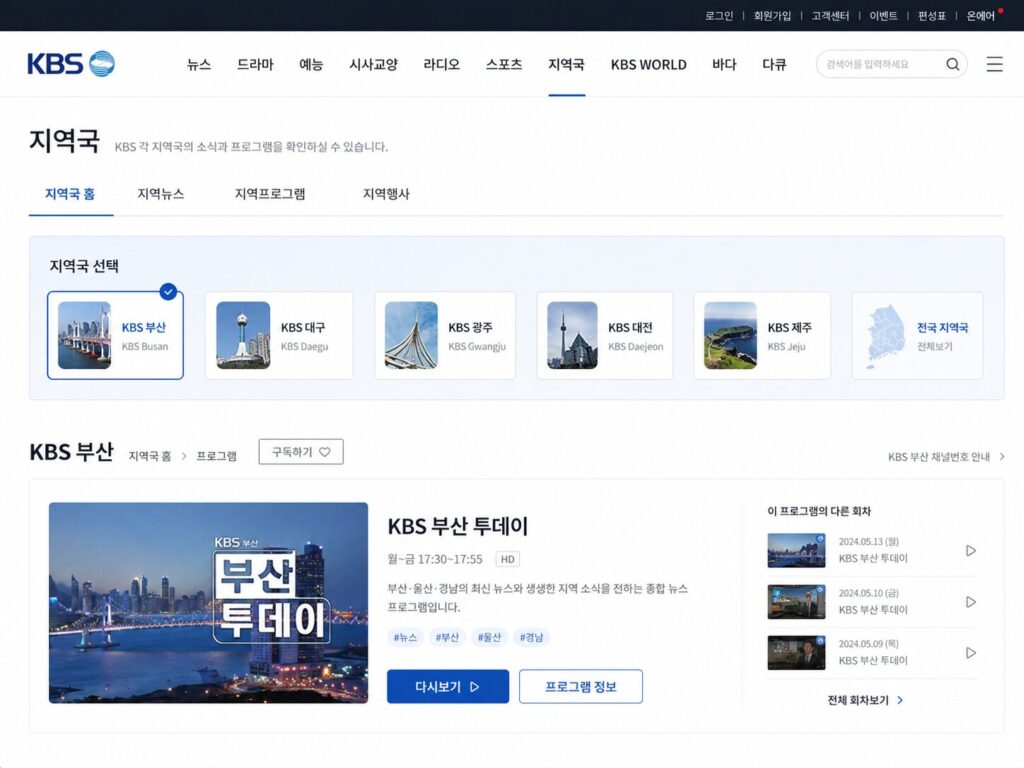Select the KBS 광주 region card
This screenshot has height=768, width=1024.
(x=445, y=336)
